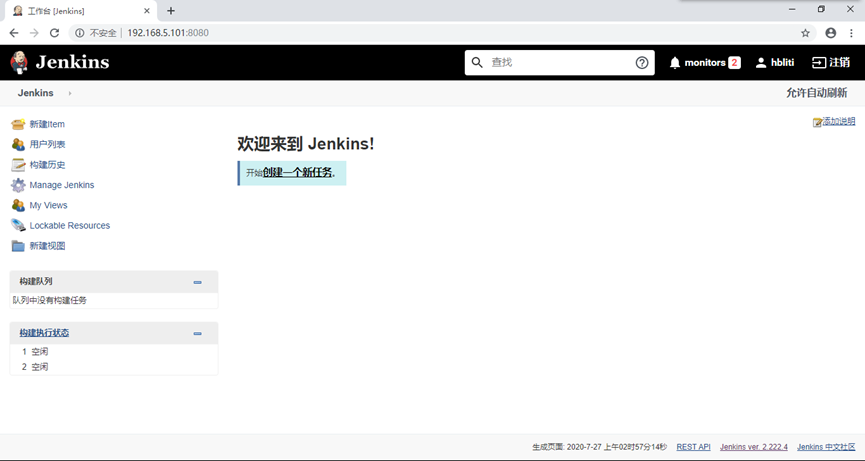Image resolution: width=865 pixels, height=461 pixels.
Task: Open the 新建视图 link
Action: pyautogui.click(x=47, y=246)
